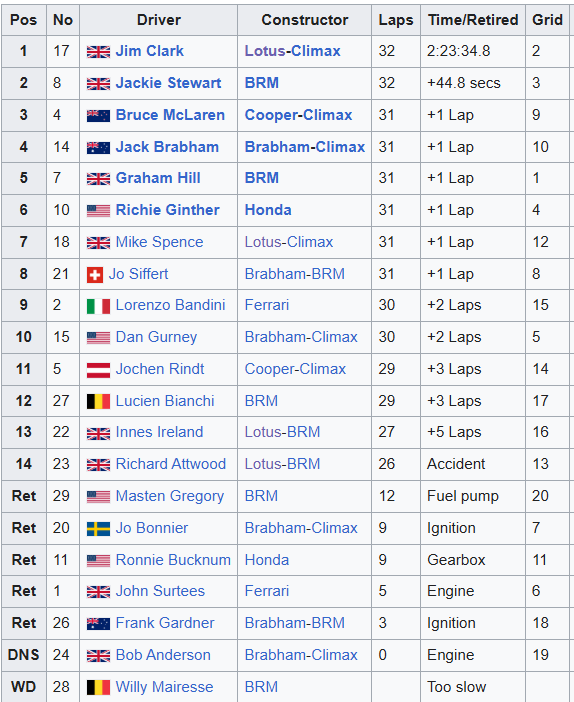574x702 pixels.
Task: Open Ferrari link in John Surtees's row
Action: [x=266, y=591]
